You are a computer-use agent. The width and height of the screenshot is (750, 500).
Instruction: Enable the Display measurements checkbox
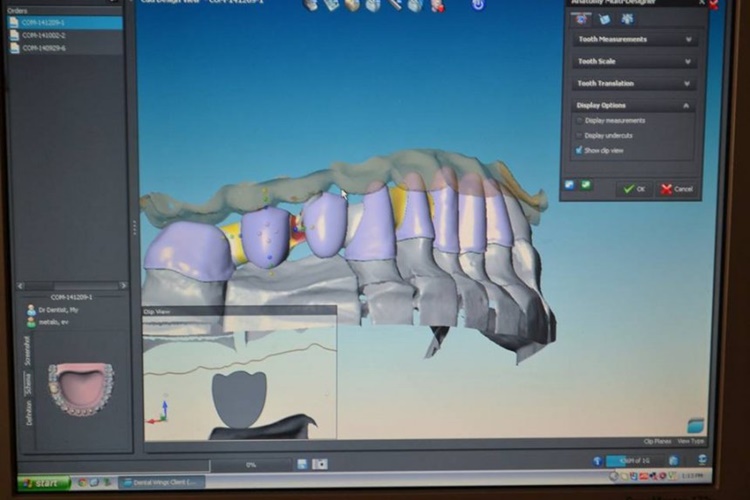click(x=579, y=120)
